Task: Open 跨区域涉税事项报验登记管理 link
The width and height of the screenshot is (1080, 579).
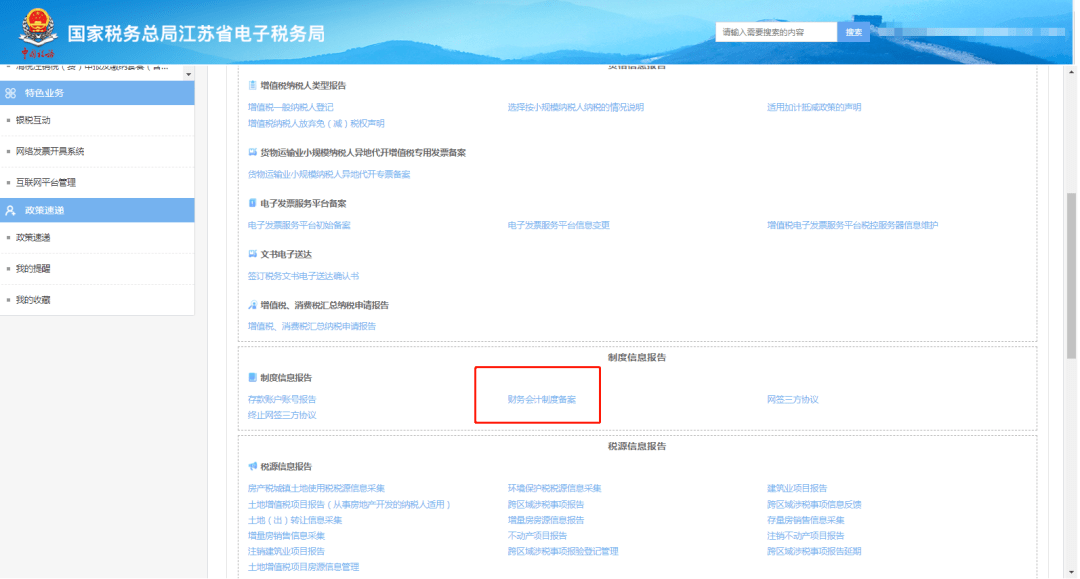Action: [x=563, y=551]
